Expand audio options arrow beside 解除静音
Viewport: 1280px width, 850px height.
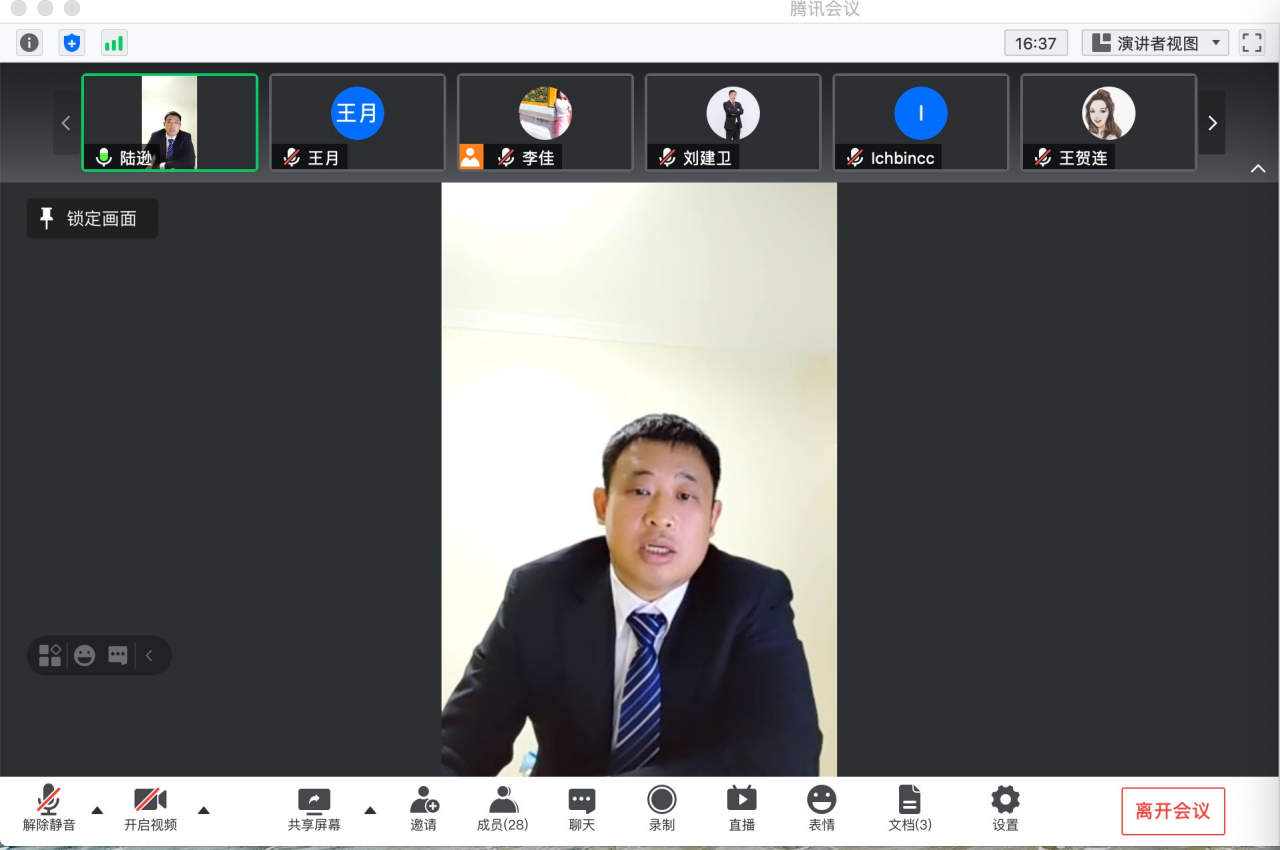tap(97, 810)
